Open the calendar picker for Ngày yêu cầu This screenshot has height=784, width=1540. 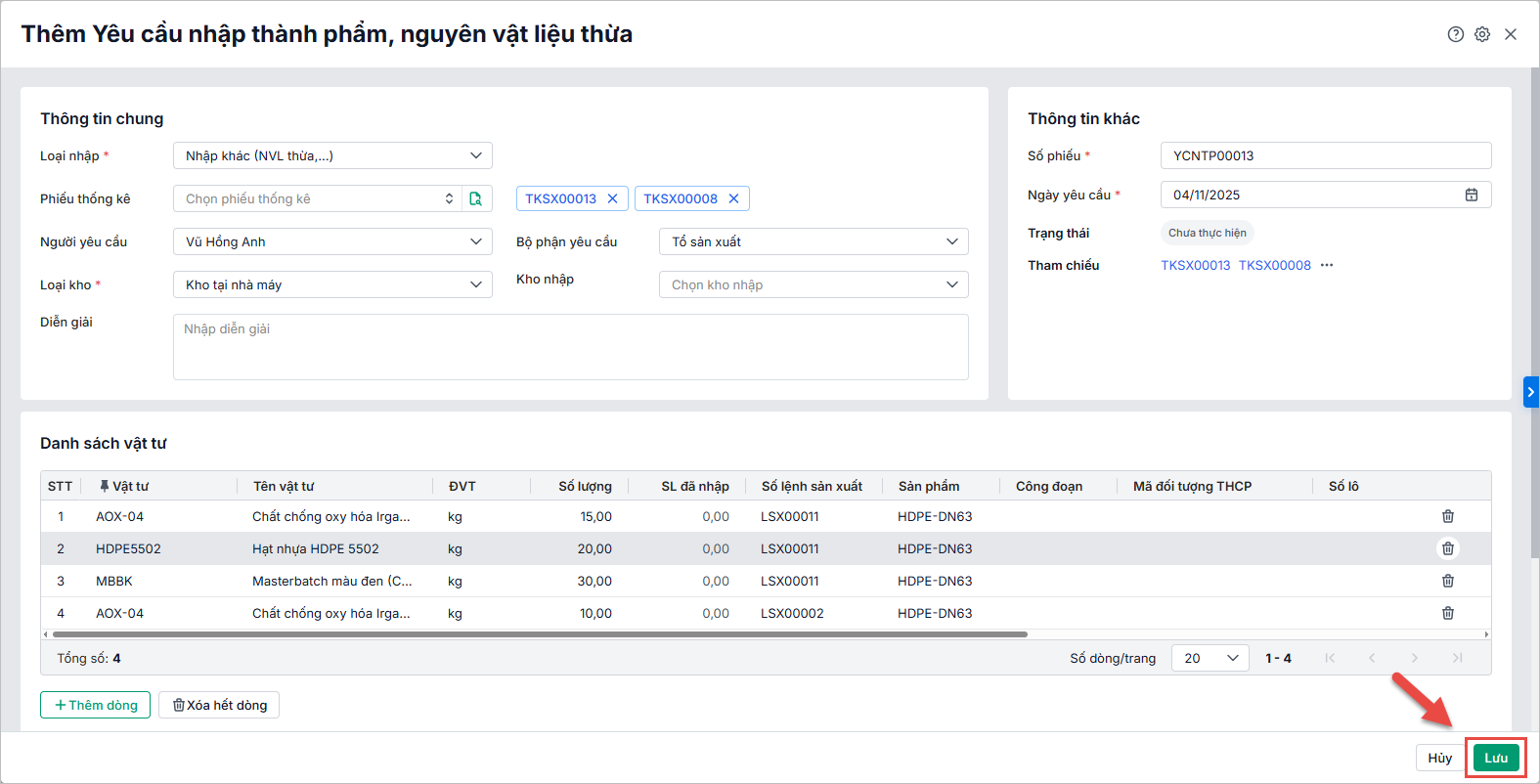click(x=1471, y=195)
